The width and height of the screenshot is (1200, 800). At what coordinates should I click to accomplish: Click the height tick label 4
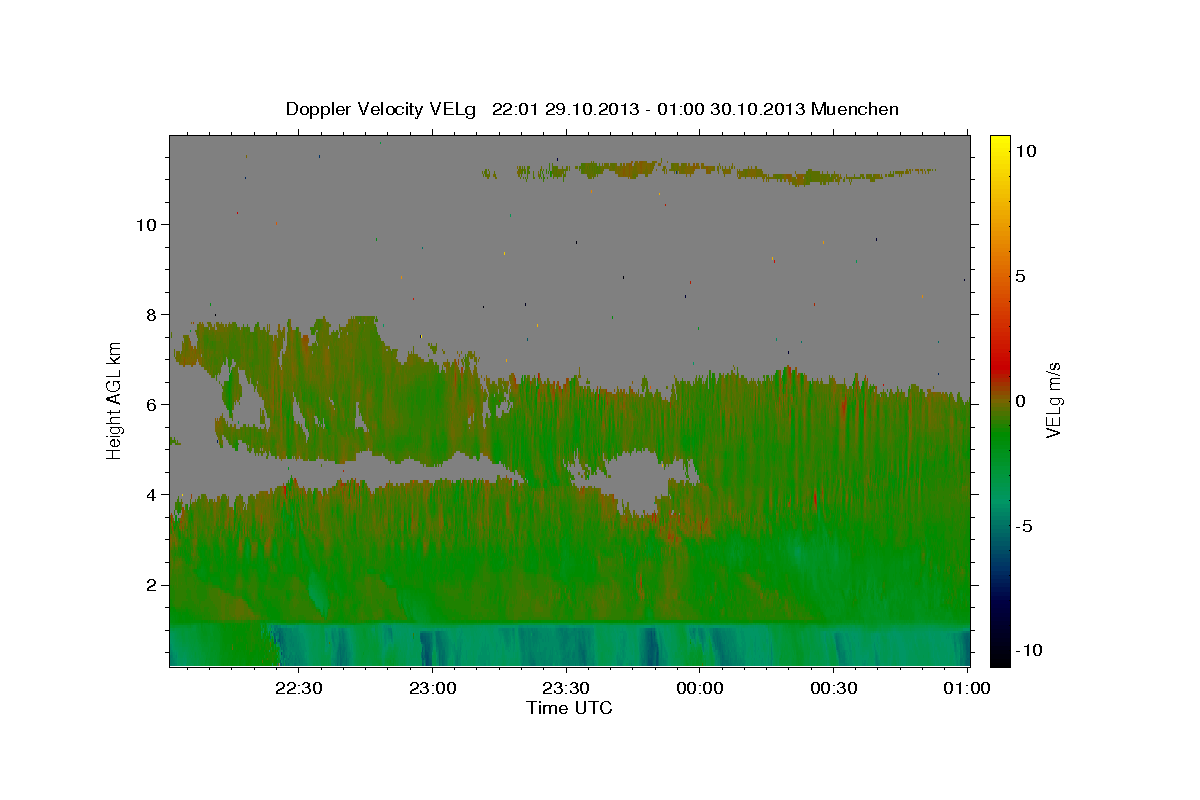click(x=150, y=494)
